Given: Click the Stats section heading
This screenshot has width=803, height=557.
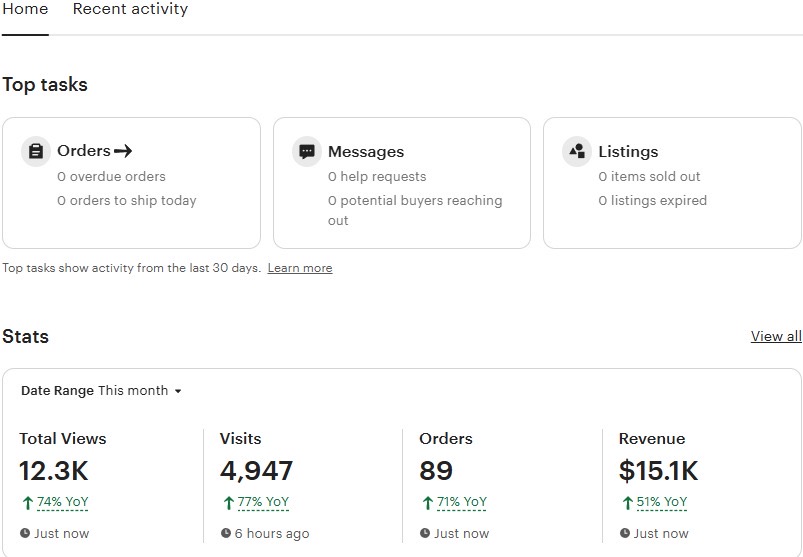Looking at the screenshot, I should [x=26, y=337].
